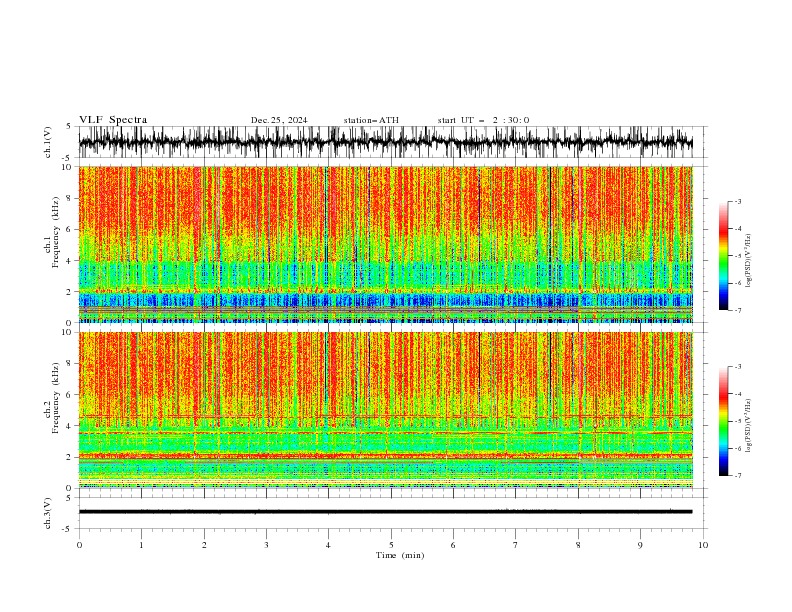Image resolution: width=792 pixels, height=612 pixels.
Task: Select the "start UT = 2 :30: 0" text
Action: pos(483,120)
